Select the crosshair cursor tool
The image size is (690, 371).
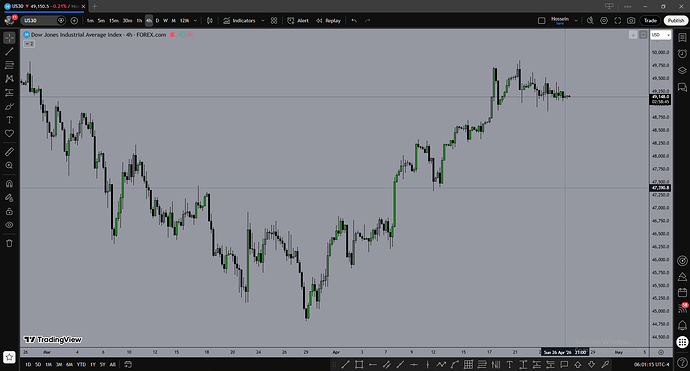(9, 38)
